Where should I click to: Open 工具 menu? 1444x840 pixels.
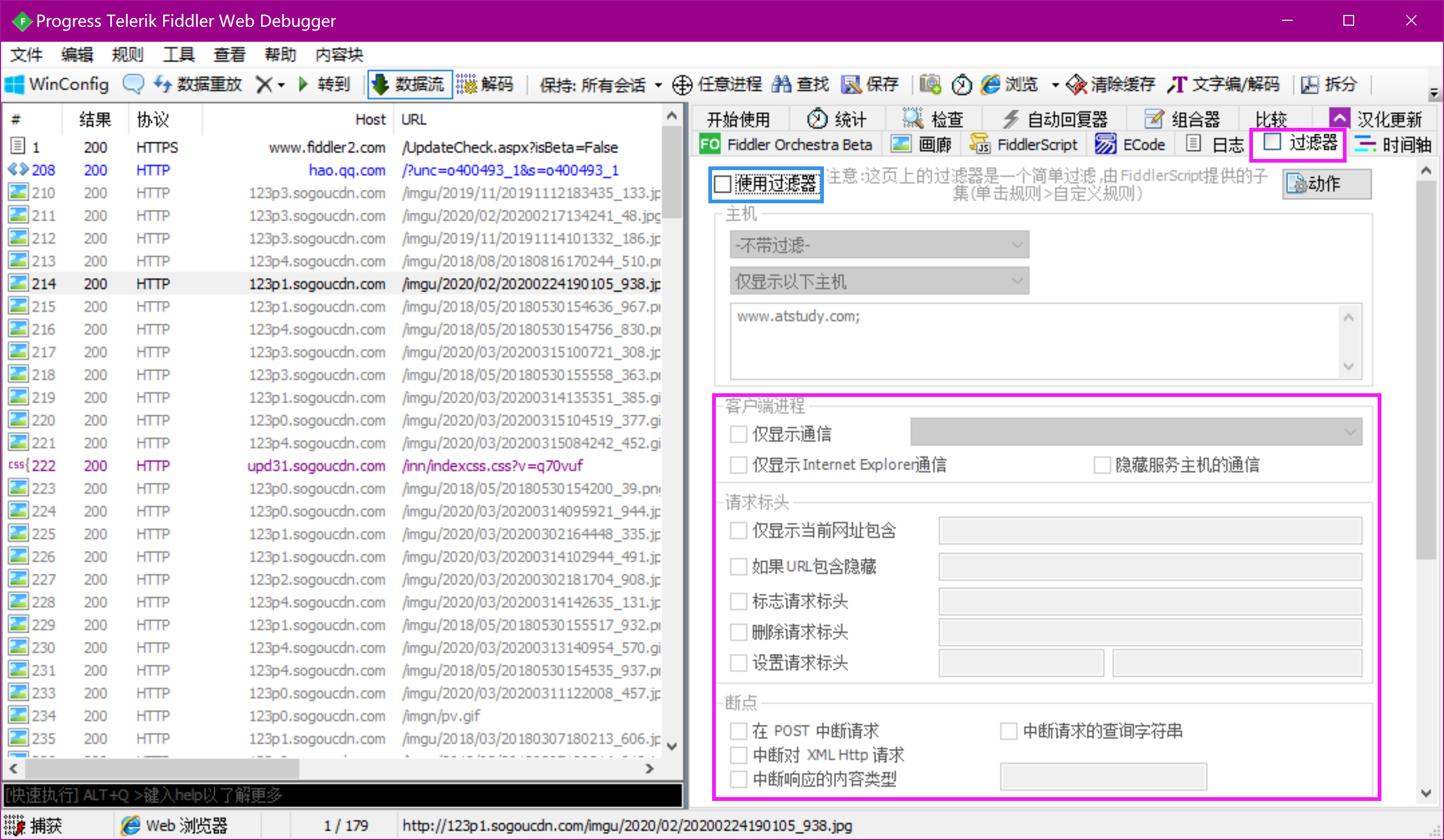point(178,55)
